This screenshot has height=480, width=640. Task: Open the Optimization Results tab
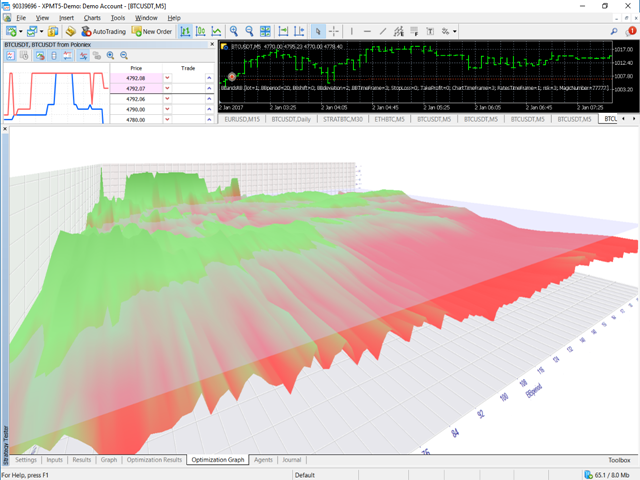click(x=154, y=460)
